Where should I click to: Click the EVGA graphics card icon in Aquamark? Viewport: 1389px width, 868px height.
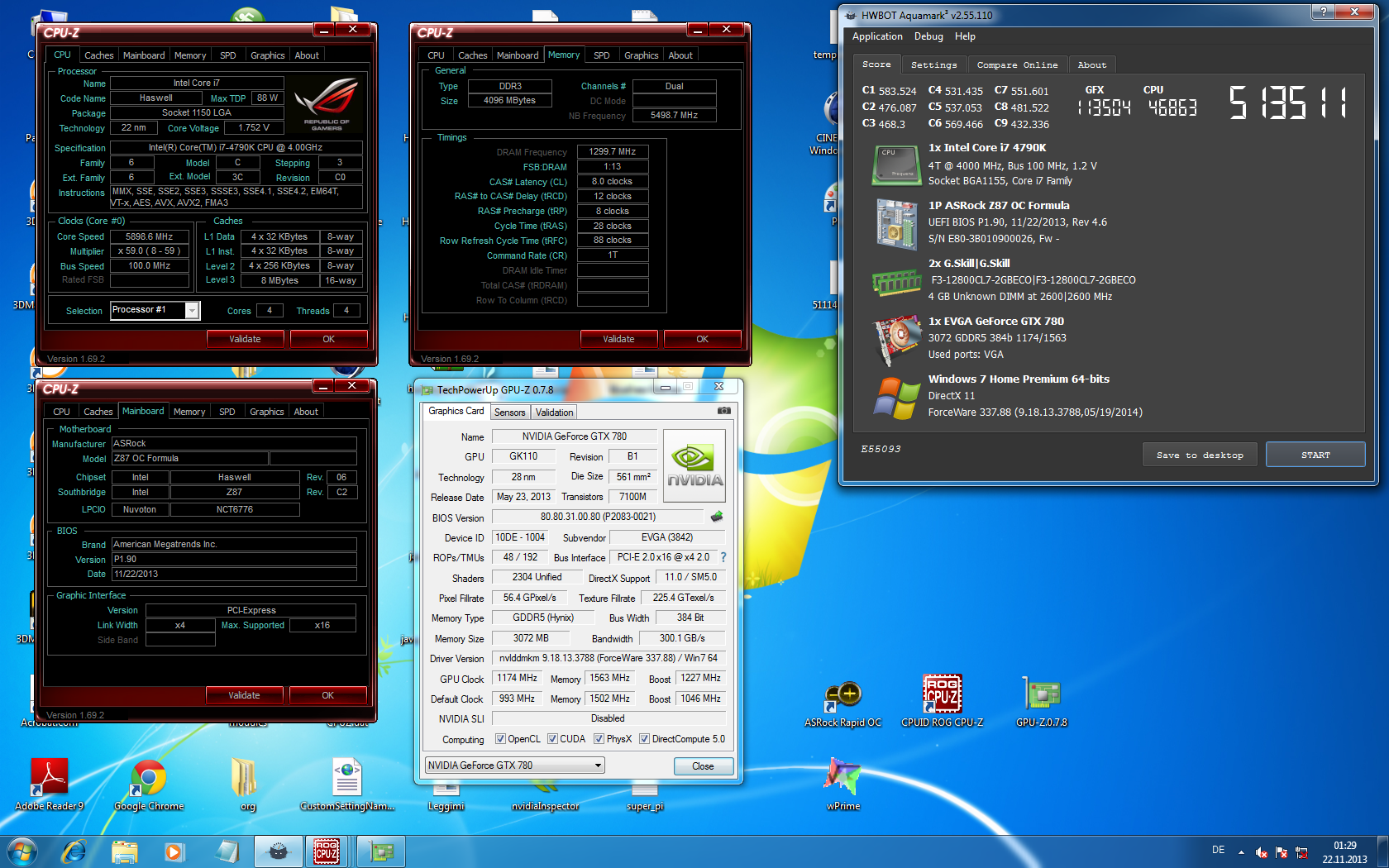(896, 339)
